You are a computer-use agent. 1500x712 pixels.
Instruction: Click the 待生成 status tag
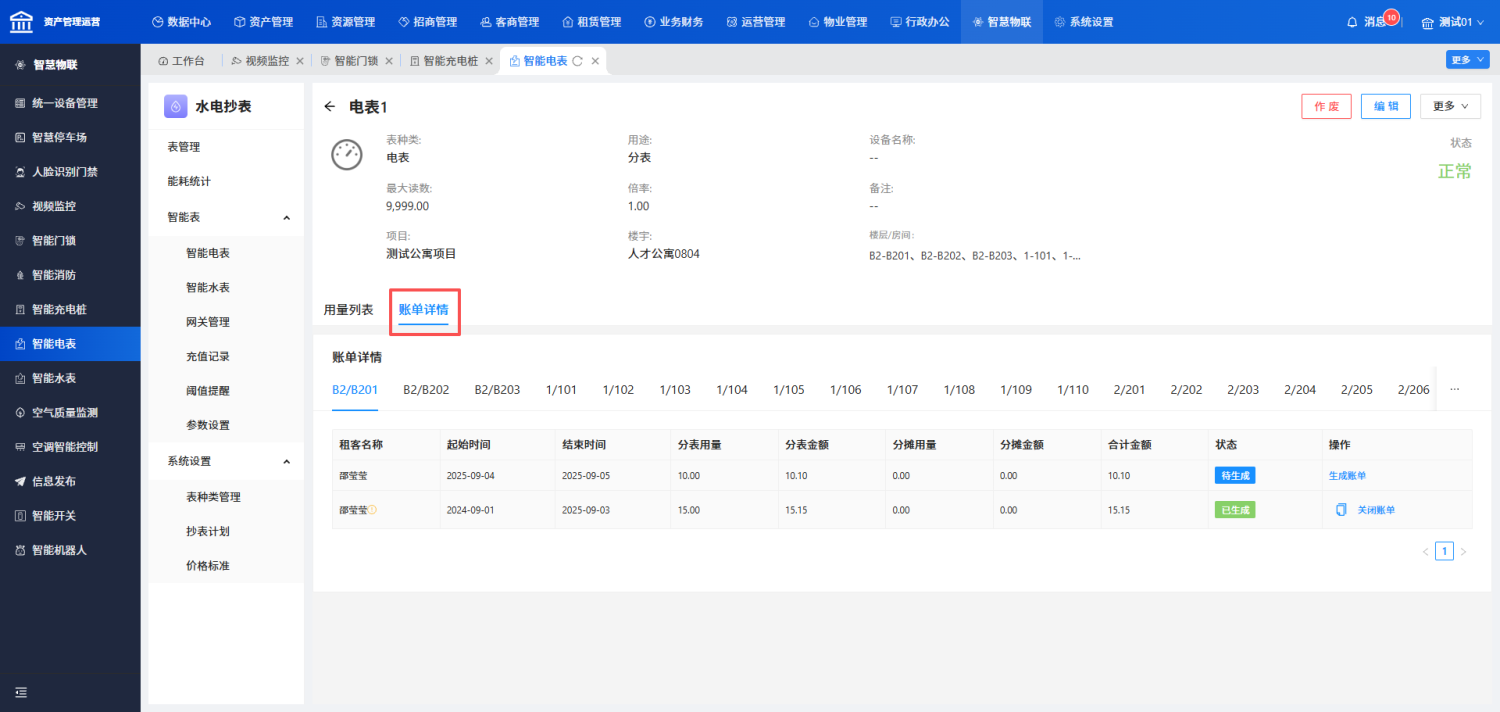1235,476
